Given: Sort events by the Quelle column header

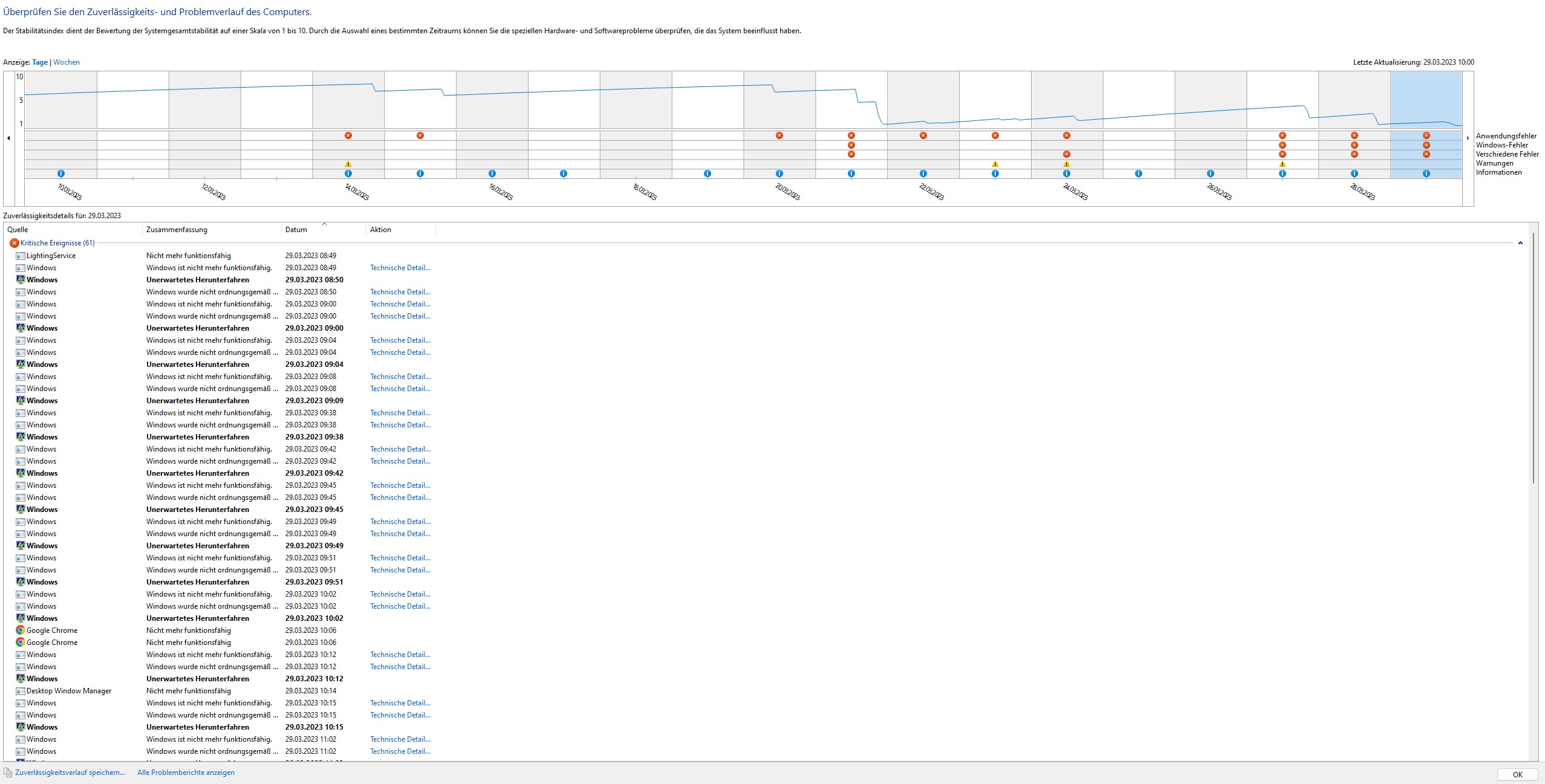Looking at the screenshot, I should 18,230.
